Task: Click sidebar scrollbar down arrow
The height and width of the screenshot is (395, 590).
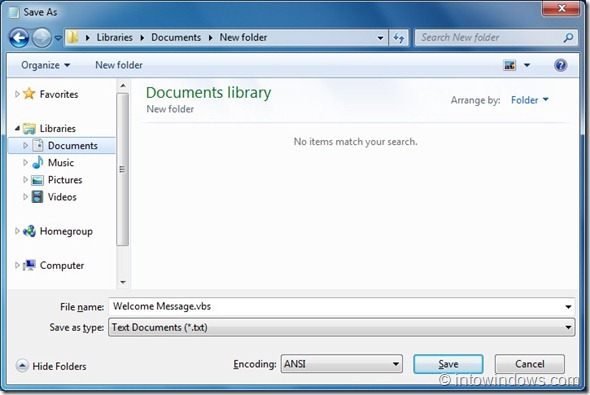Action: click(x=123, y=282)
